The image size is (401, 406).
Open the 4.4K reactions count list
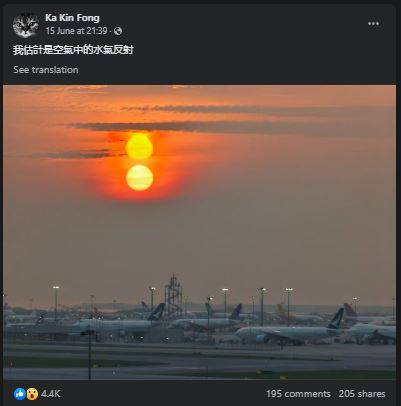point(51,394)
